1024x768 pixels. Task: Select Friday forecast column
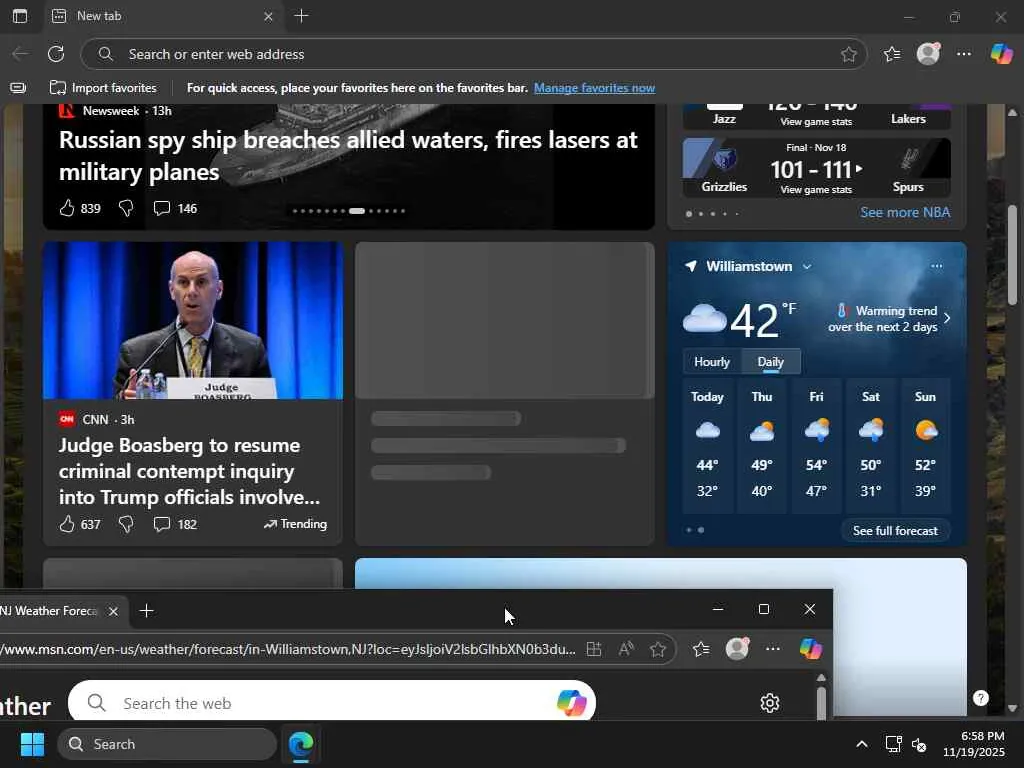tap(816, 446)
